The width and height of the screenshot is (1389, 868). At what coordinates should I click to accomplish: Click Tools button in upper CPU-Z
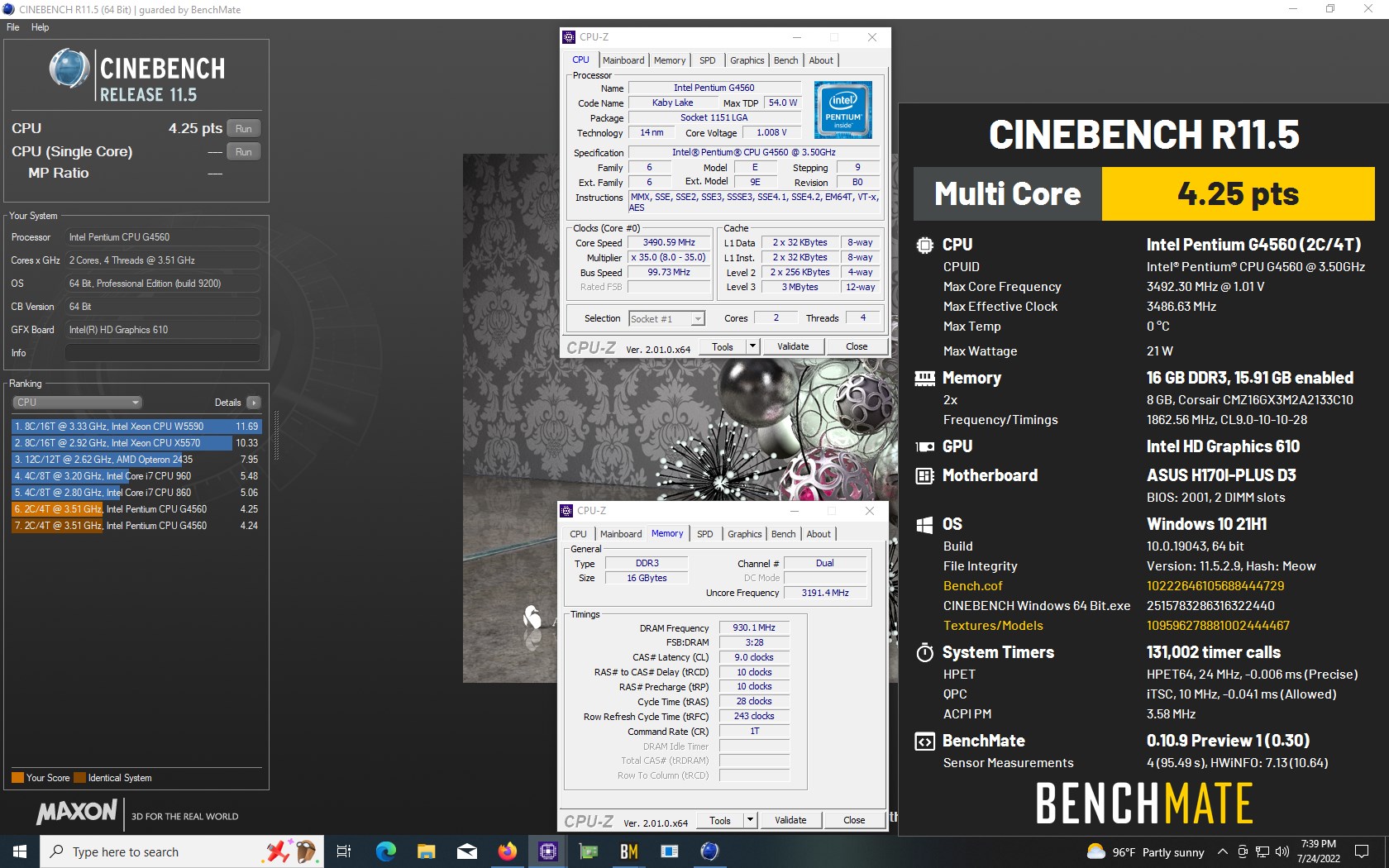[x=723, y=346]
